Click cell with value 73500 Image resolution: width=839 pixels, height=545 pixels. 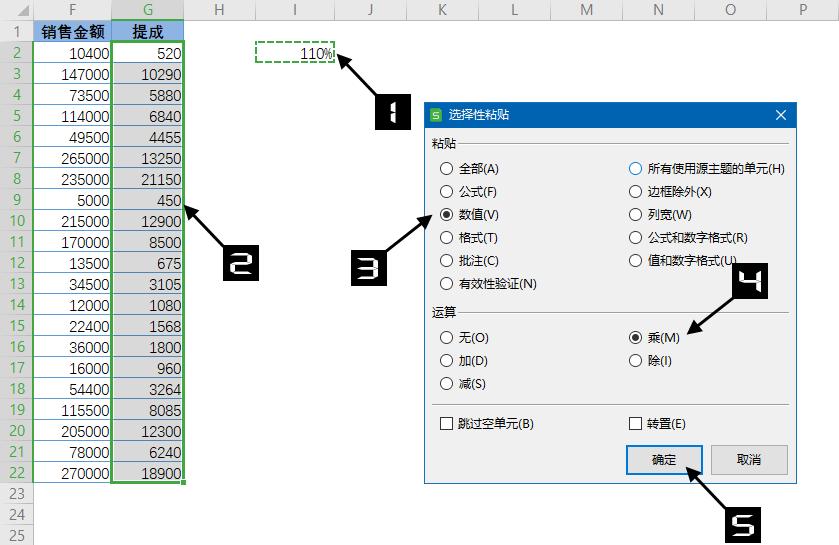pos(72,95)
